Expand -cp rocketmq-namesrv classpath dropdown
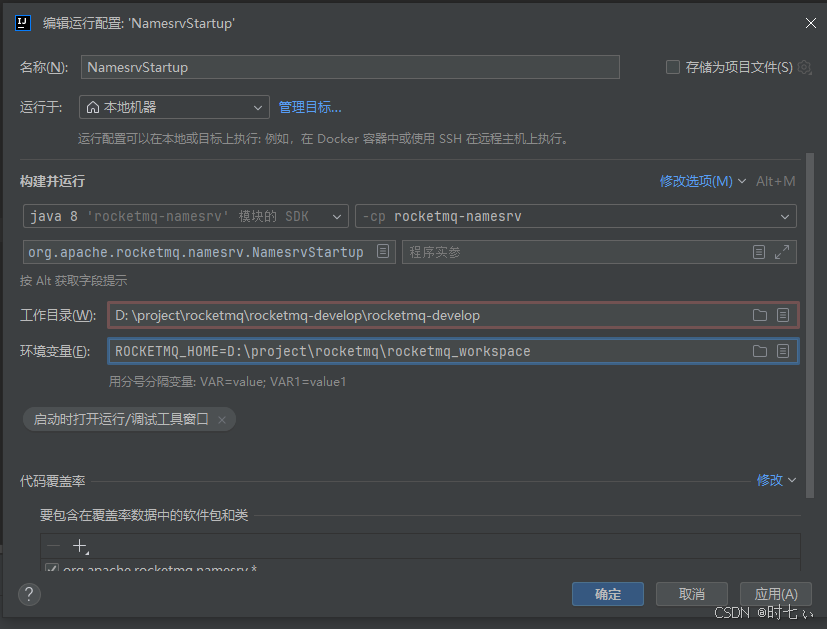The image size is (827, 629). click(x=786, y=216)
